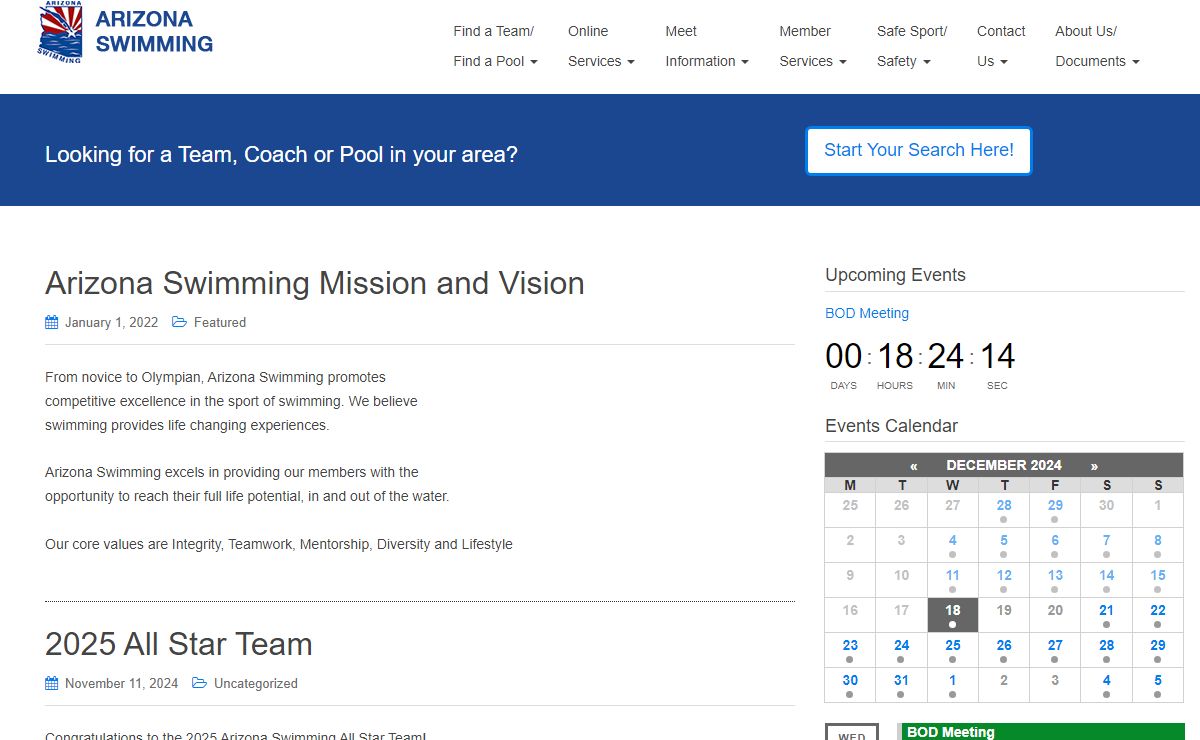Screen dimensions: 1200x740
Task: Click the 'Looking for a Team, Coach or Pool' banner text
Action: [281, 155]
